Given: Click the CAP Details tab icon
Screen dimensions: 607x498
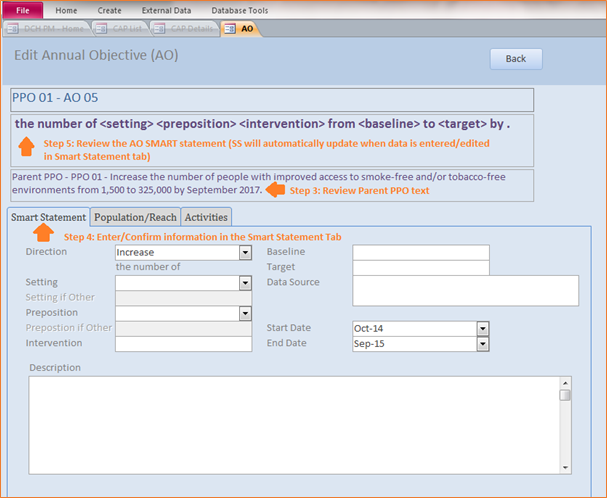Looking at the screenshot, I should tap(159, 29).
